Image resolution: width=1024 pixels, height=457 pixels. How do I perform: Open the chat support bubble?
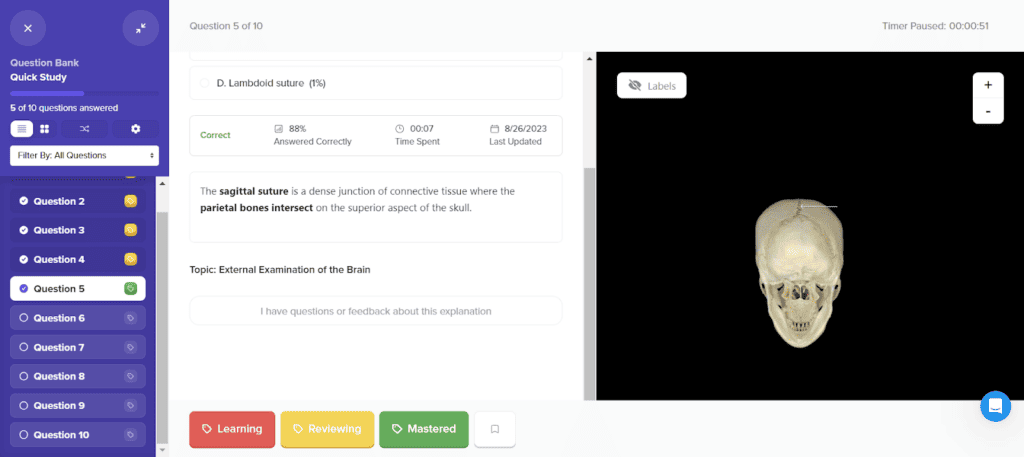[x=995, y=406]
